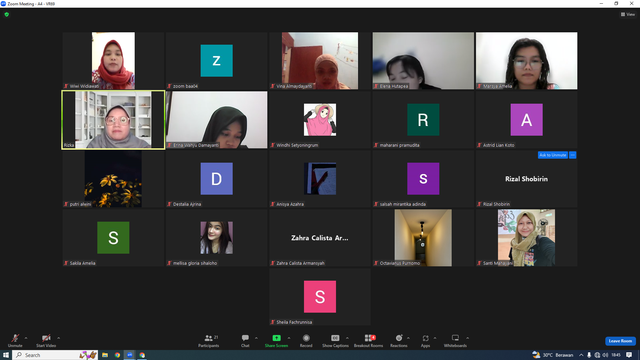The height and width of the screenshot is (360, 640).
Task: Turn on Show Captions
Action: 335,340
